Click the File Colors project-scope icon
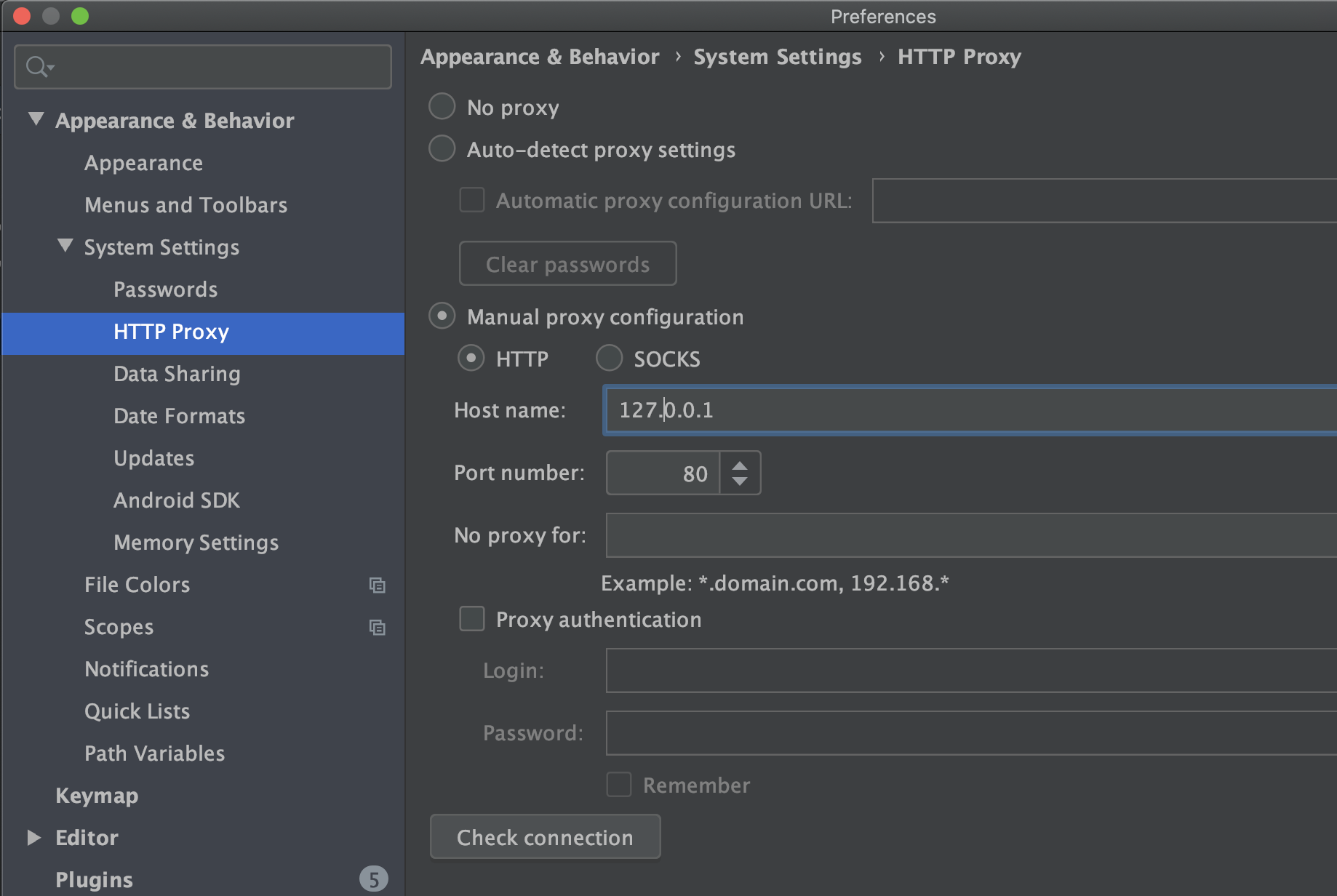The image size is (1337, 896). (377, 585)
